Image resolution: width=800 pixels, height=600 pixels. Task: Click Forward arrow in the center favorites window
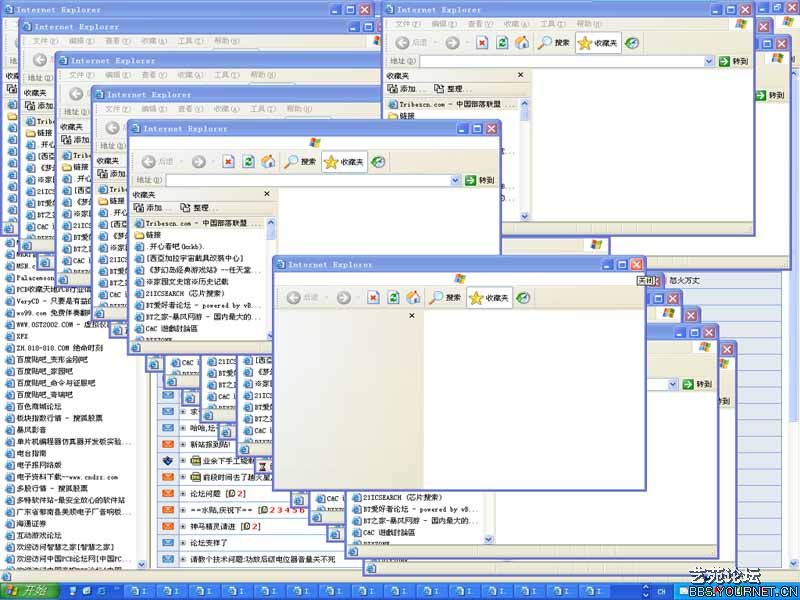tap(199, 162)
